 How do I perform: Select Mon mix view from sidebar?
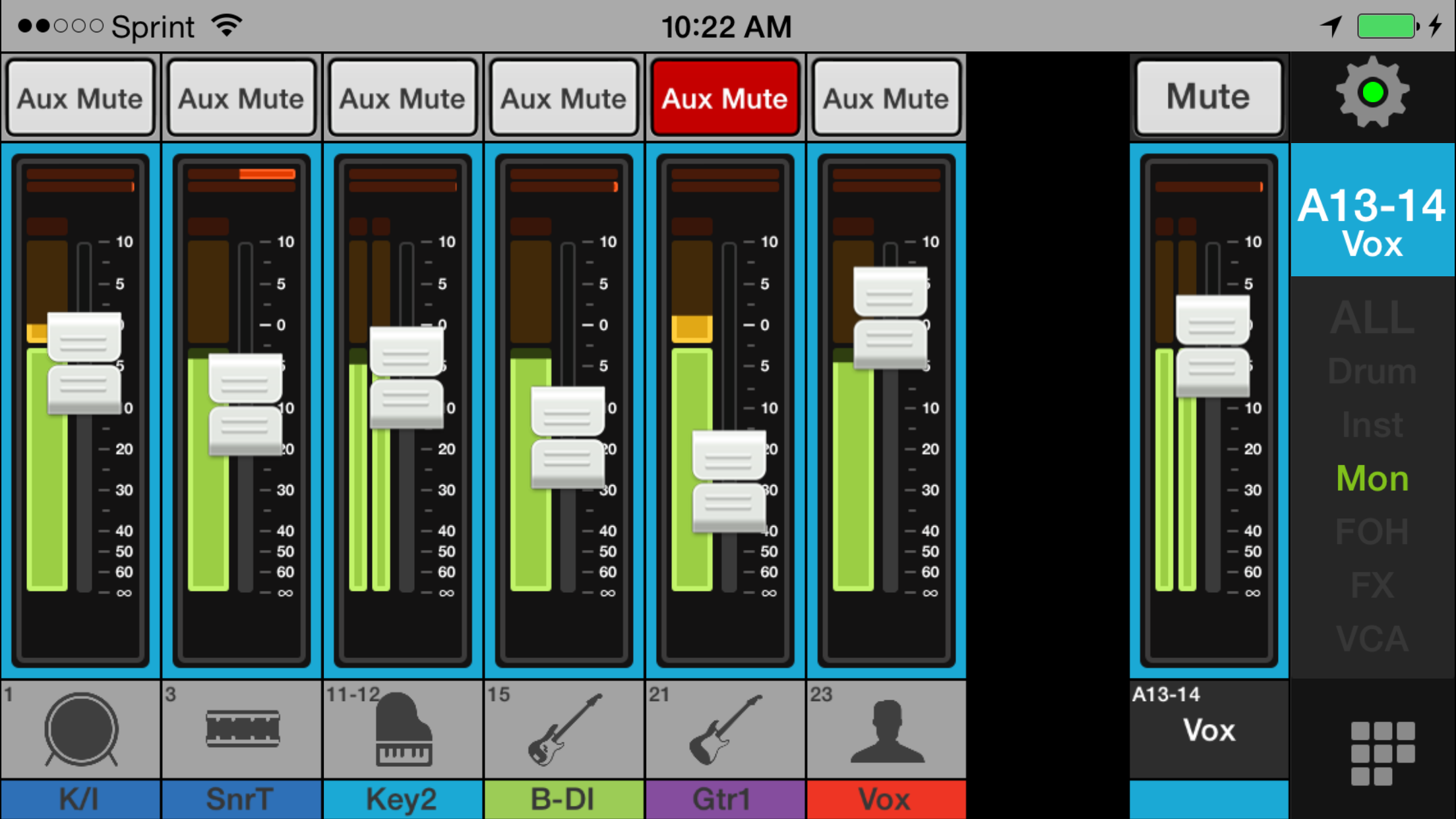coord(1370,478)
